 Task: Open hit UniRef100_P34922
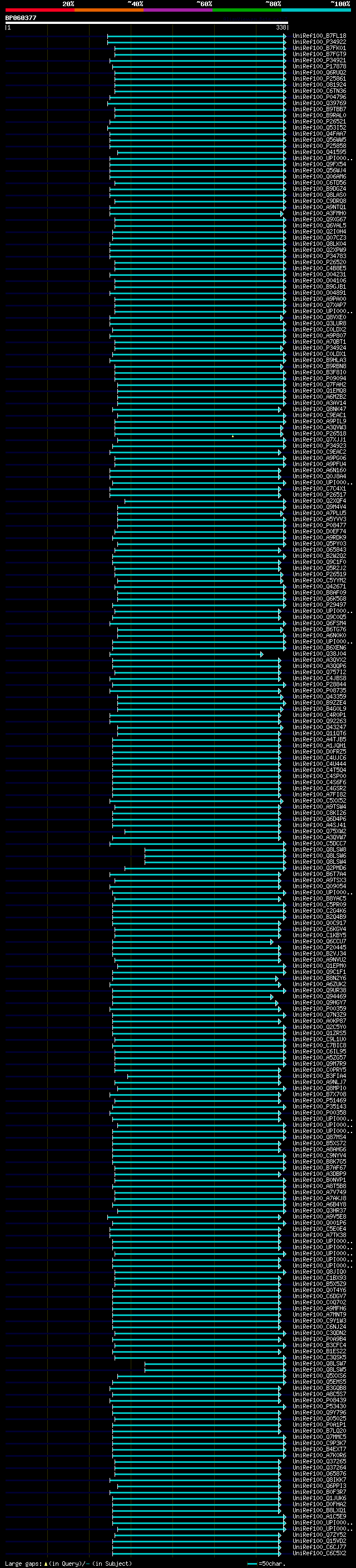click(319, 42)
